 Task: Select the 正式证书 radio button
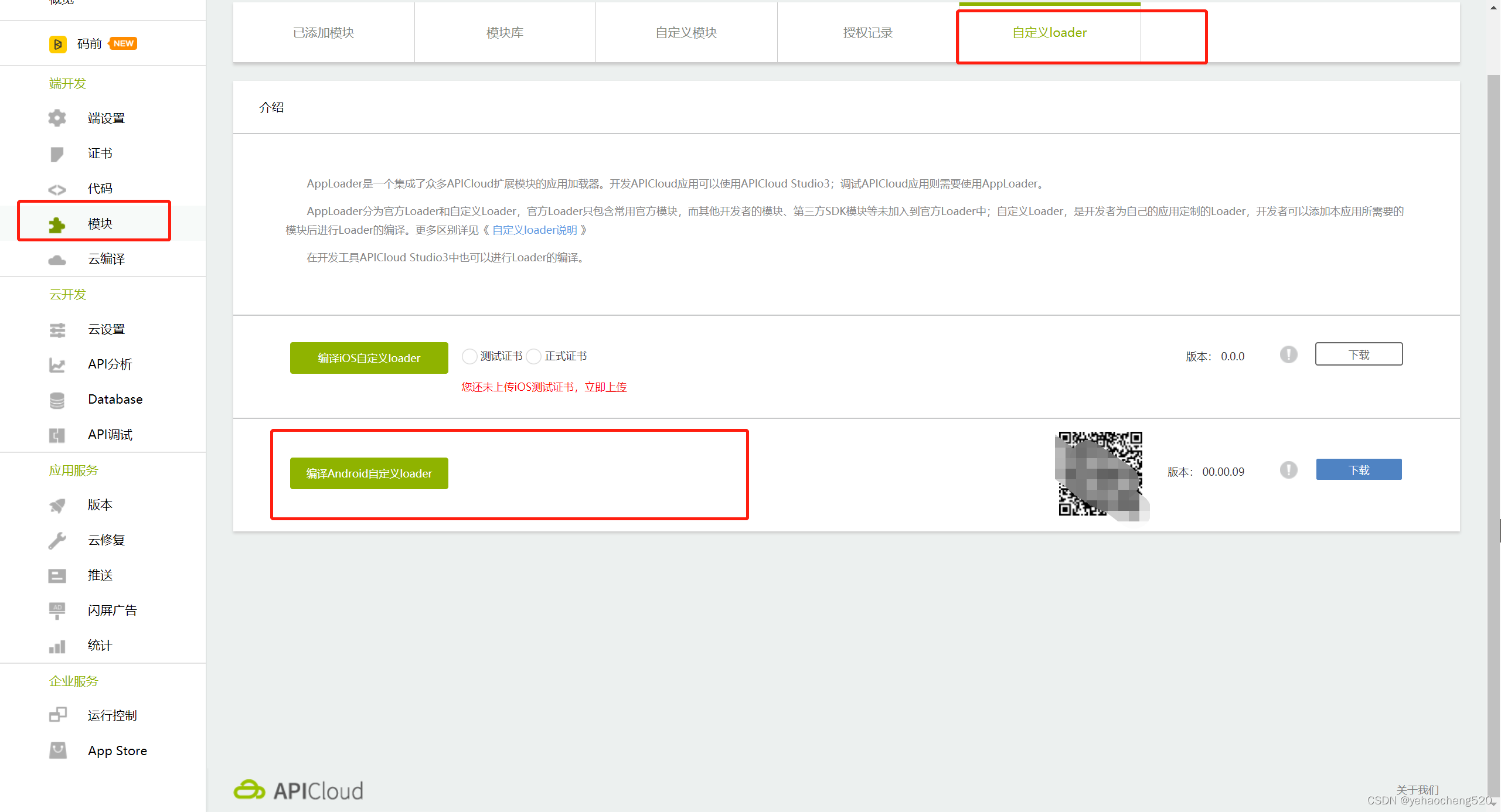(533, 356)
